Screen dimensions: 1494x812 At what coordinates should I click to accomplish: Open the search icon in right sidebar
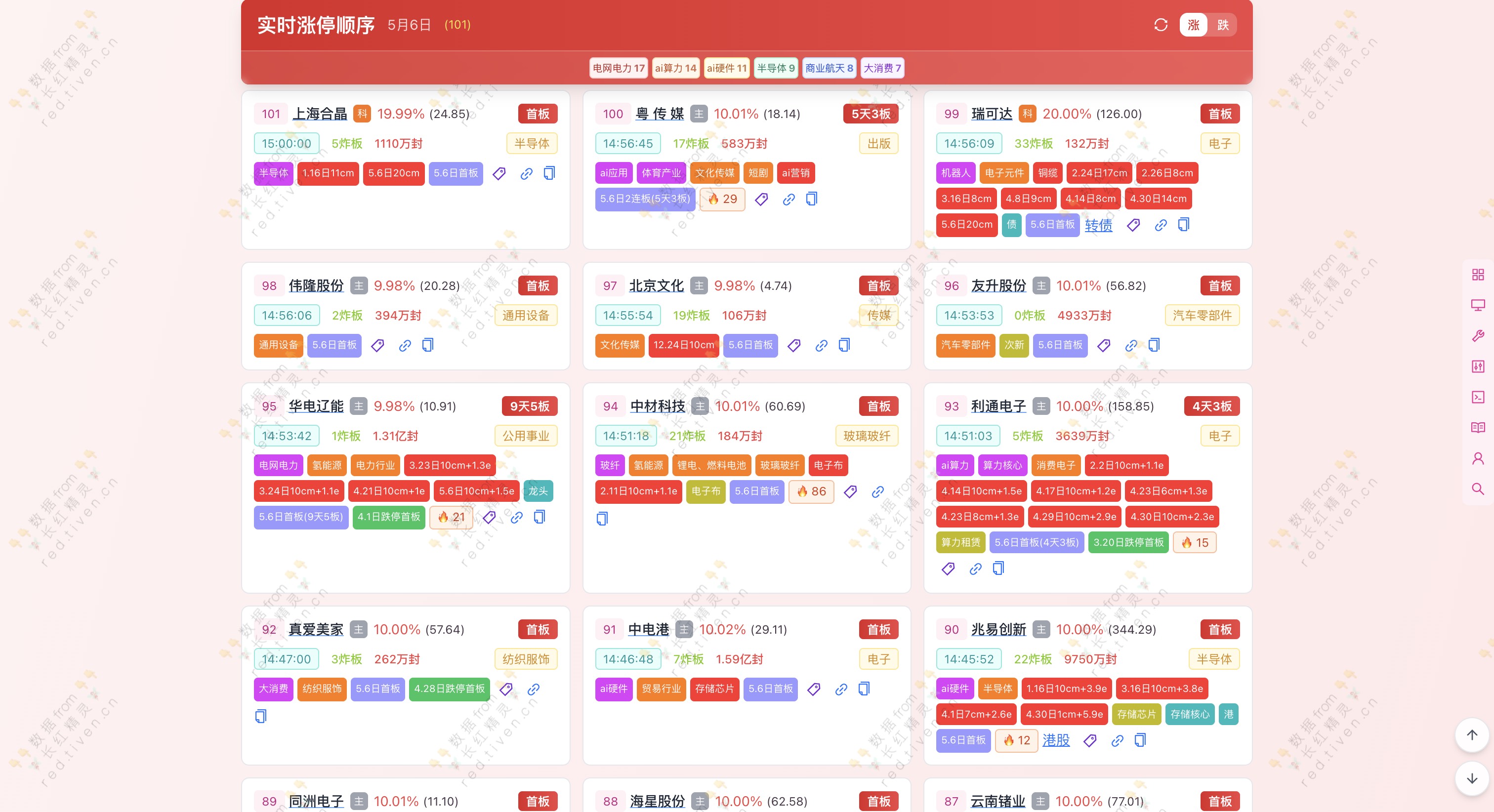pyautogui.click(x=1478, y=489)
